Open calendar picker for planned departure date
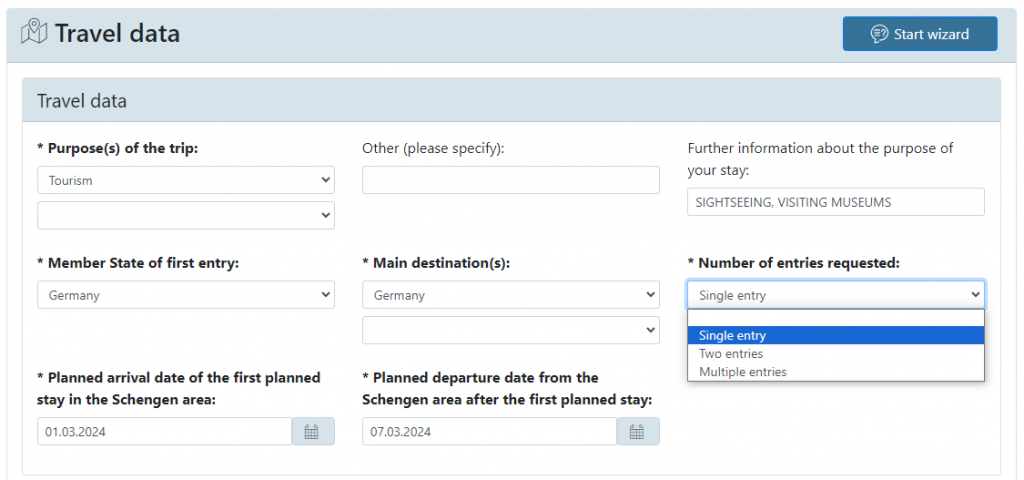This screenshot has height=480, width=1024. pos(637,432)
